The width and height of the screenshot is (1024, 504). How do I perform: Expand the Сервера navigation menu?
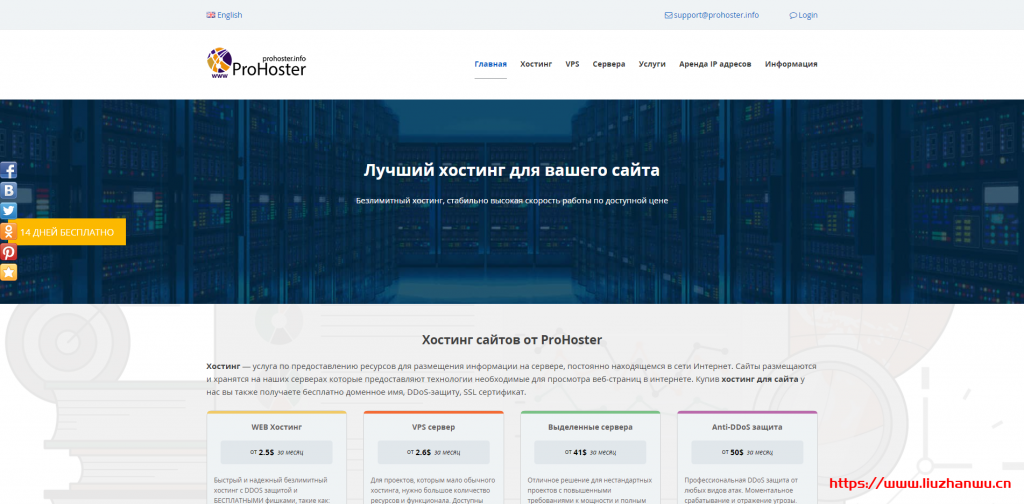[x=608, y=64]
